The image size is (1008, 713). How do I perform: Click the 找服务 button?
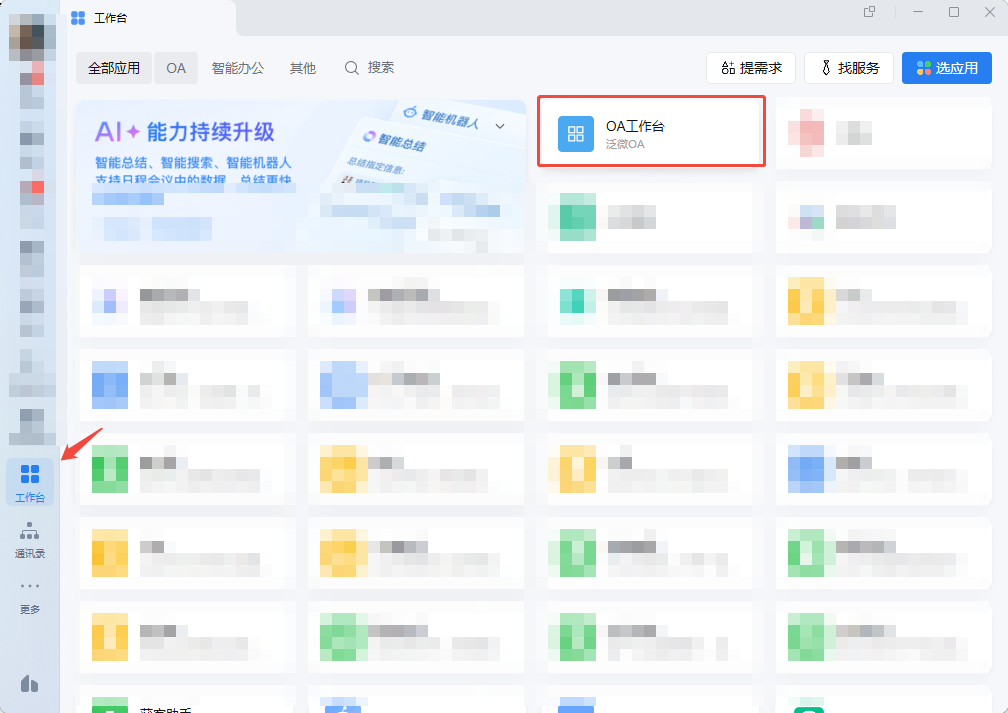(x=849, y=68)
